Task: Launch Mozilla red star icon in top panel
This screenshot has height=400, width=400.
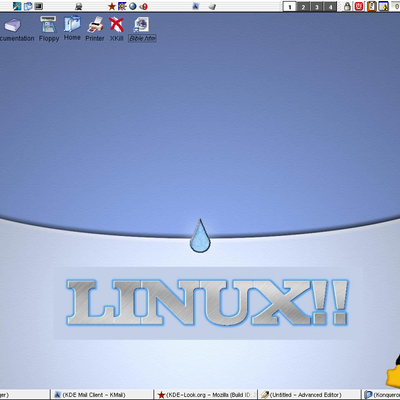Action: [x=112, y=6]
